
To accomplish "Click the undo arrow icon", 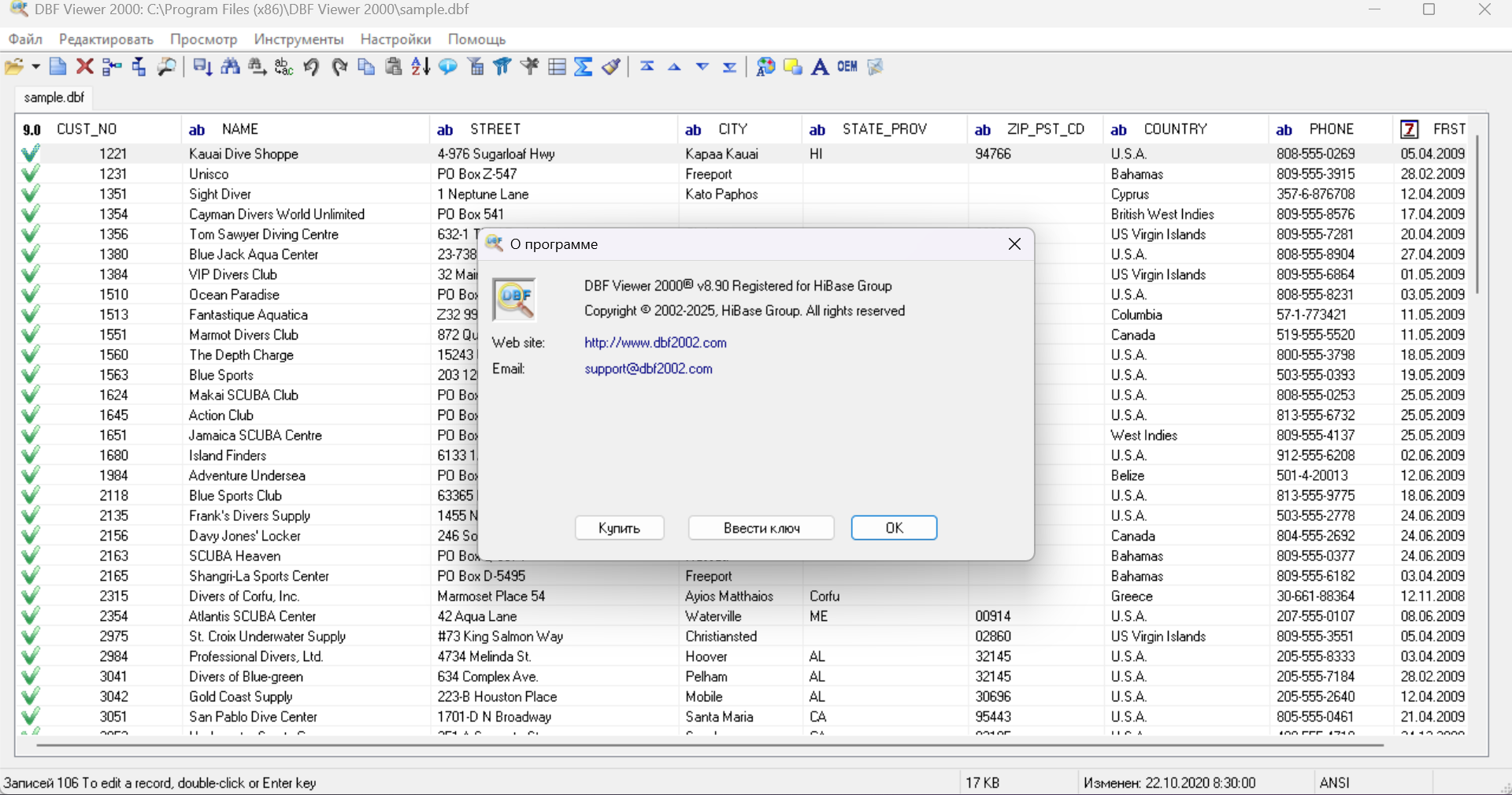I will (312, 67).
